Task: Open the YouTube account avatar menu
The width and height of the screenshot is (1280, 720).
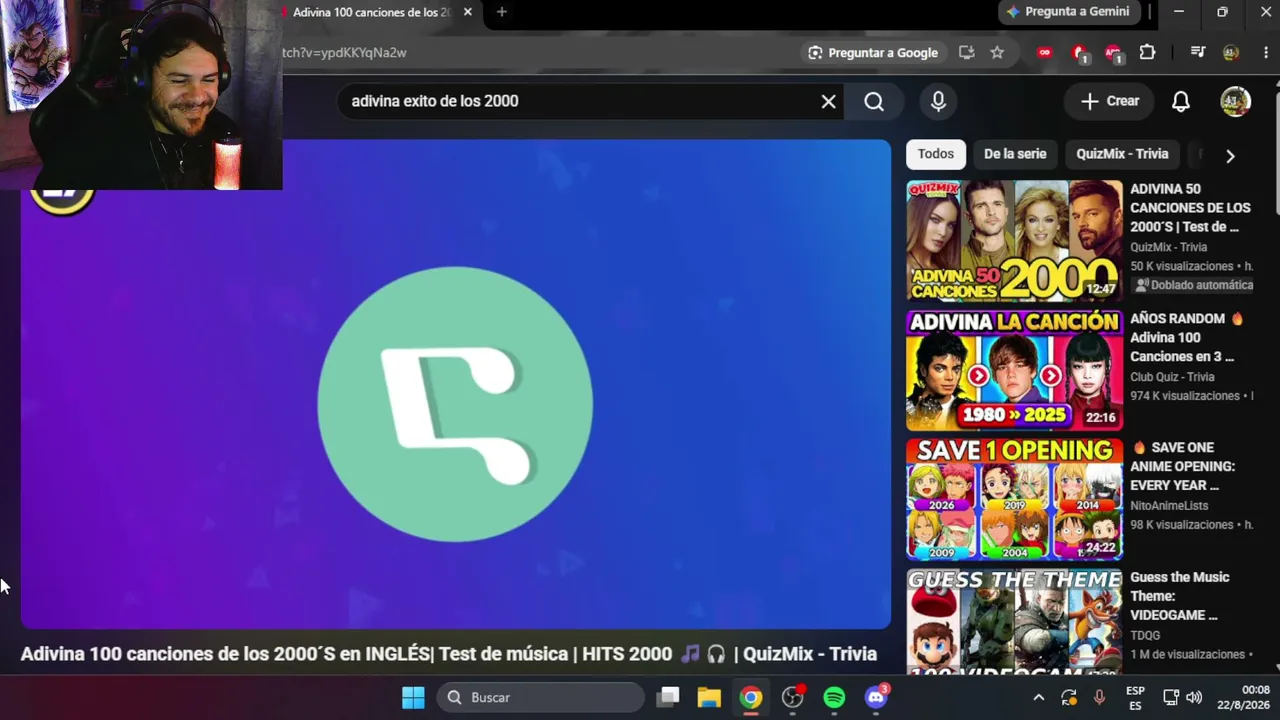Action: [x=1236, y=101]
